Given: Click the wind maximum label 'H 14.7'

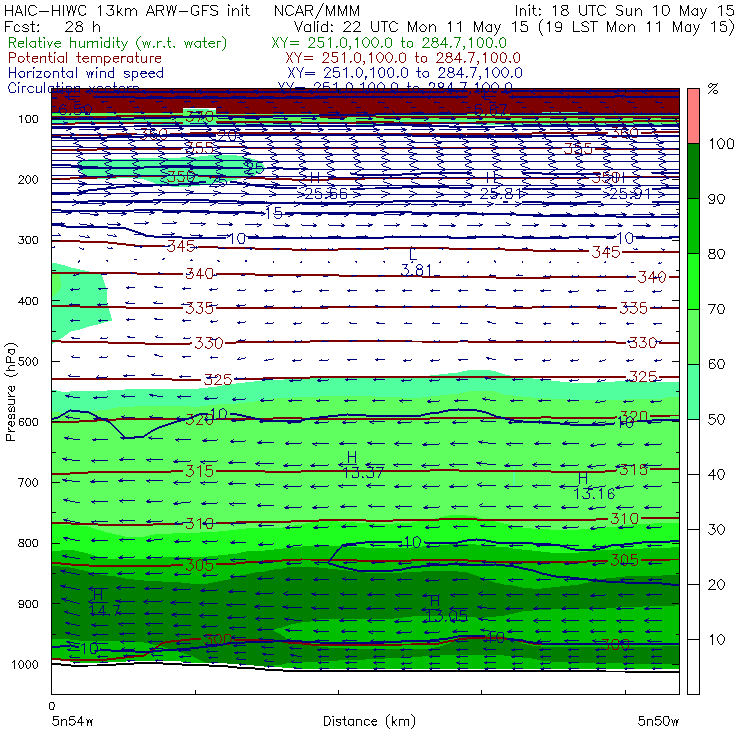Looking at the screenshot, I should pos(104,602).
